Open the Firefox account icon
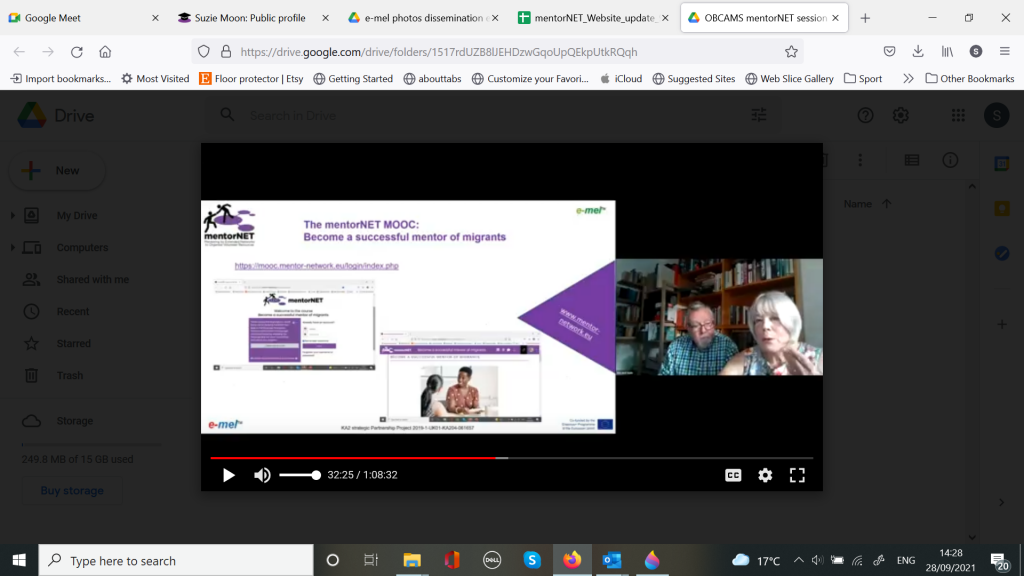The image size is (1024, 576). click(976, 52)
